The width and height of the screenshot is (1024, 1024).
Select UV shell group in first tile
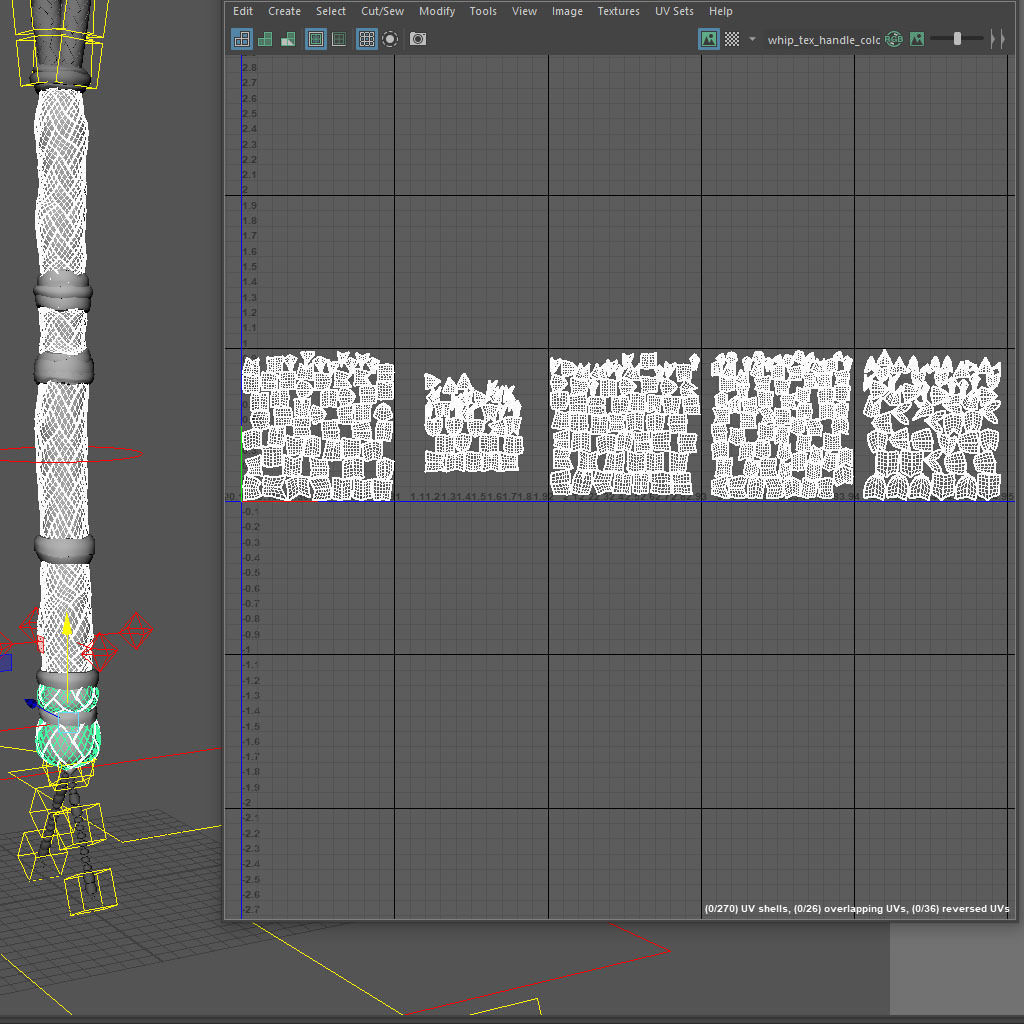point(318,426)
